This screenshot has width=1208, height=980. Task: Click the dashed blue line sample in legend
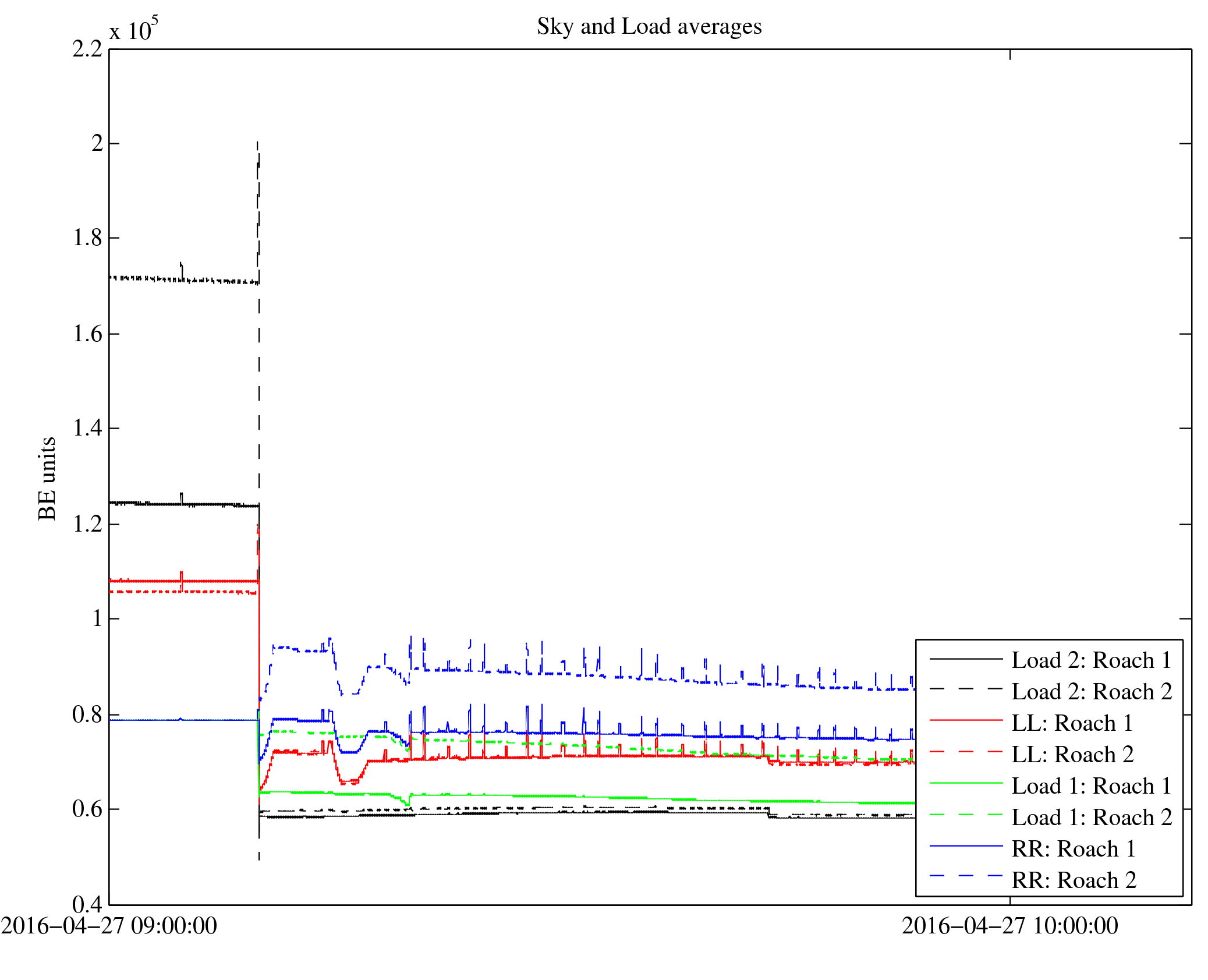966,876
